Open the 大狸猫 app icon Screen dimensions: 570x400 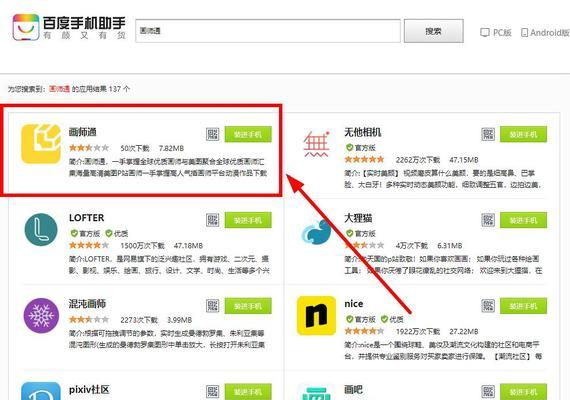[x=316, y=232]
